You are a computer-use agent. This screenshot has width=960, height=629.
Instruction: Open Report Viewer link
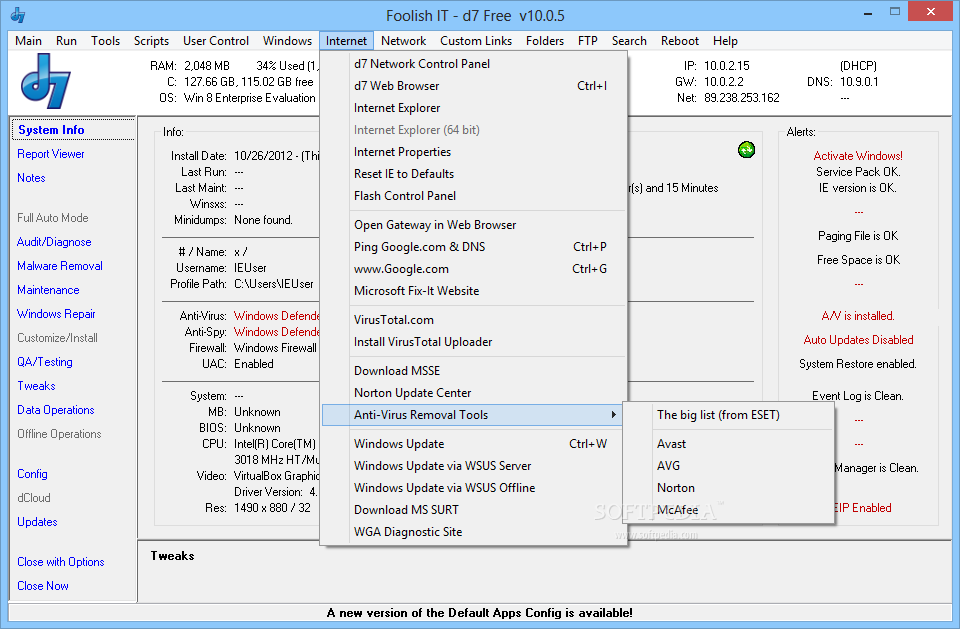click(51, 154)
